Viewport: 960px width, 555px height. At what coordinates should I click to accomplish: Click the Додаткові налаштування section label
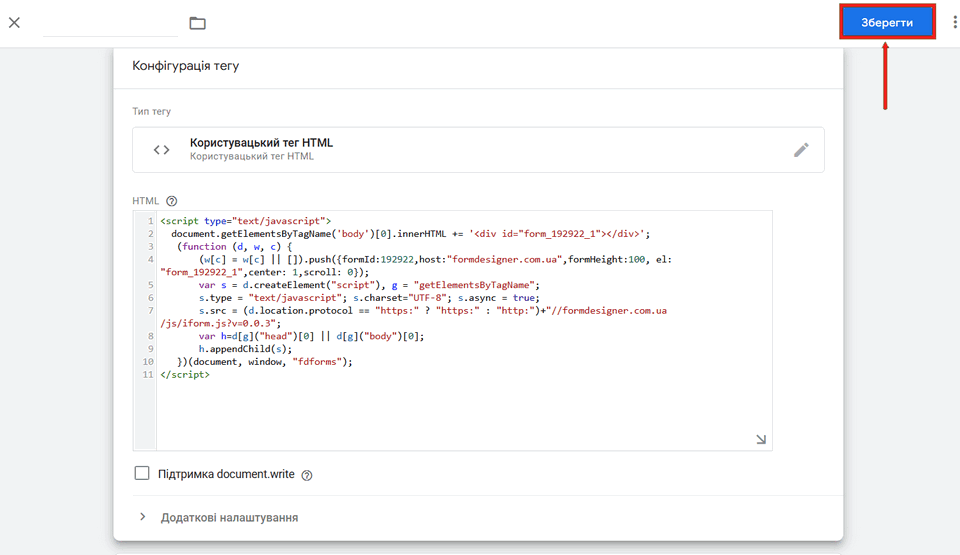click(x=229, y=518)
